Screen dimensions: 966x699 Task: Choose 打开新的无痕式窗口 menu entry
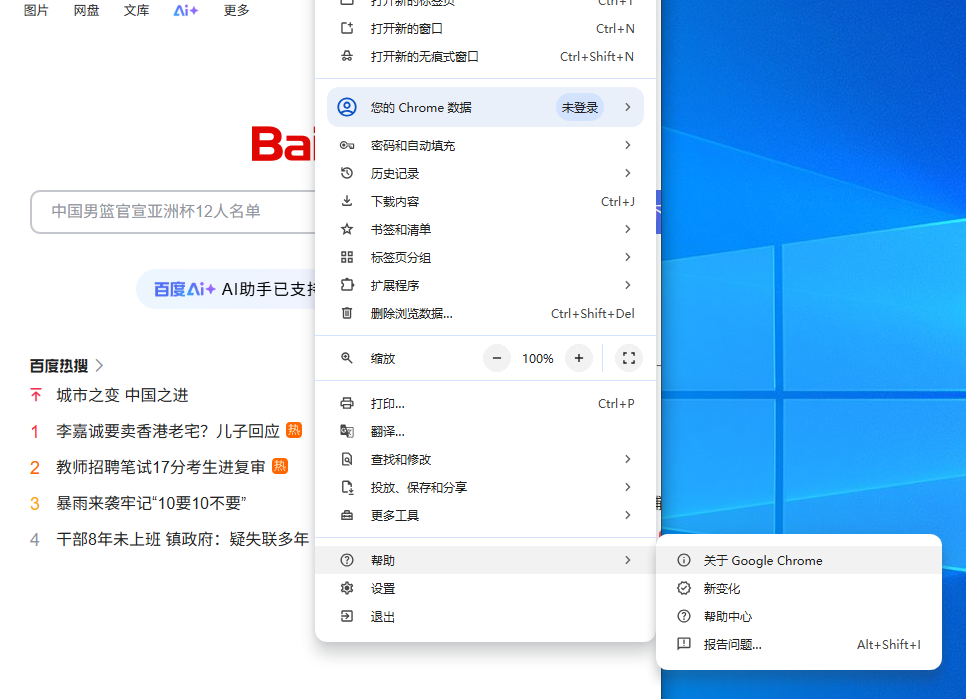pyautogui.click(x=485, y=56)
